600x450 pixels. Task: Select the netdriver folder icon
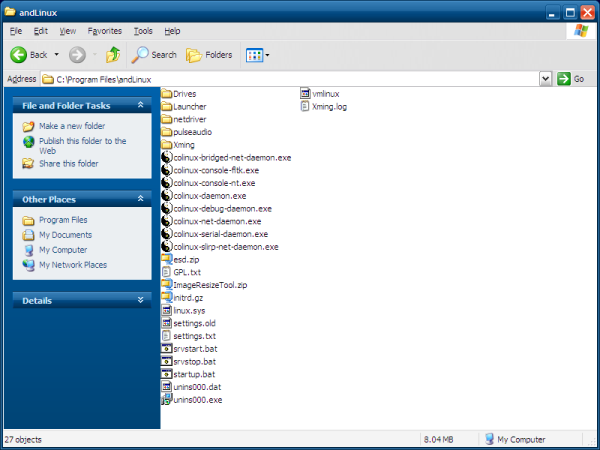tap(166, 119)
